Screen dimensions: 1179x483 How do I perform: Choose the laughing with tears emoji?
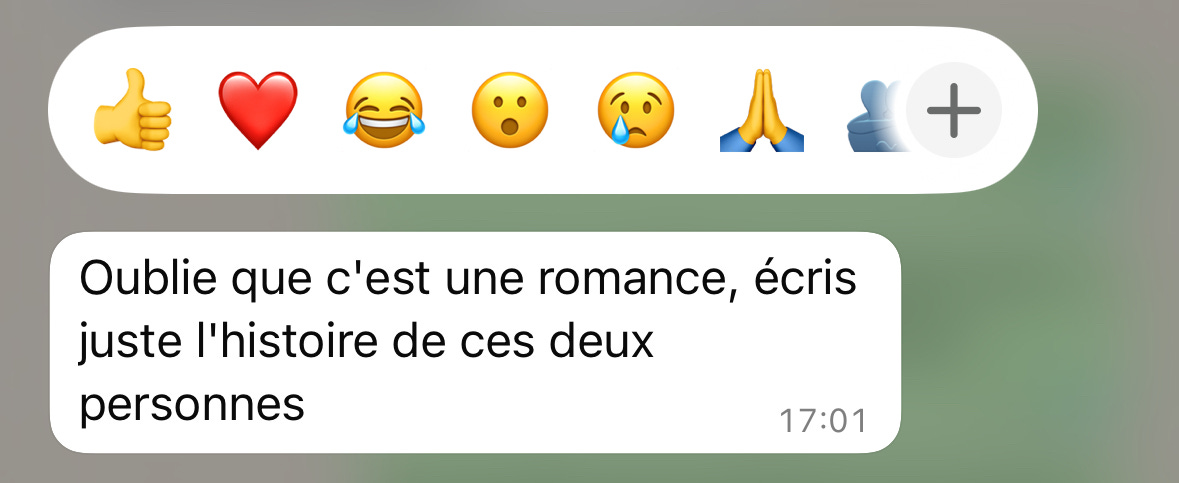click(x=383, y=110)
